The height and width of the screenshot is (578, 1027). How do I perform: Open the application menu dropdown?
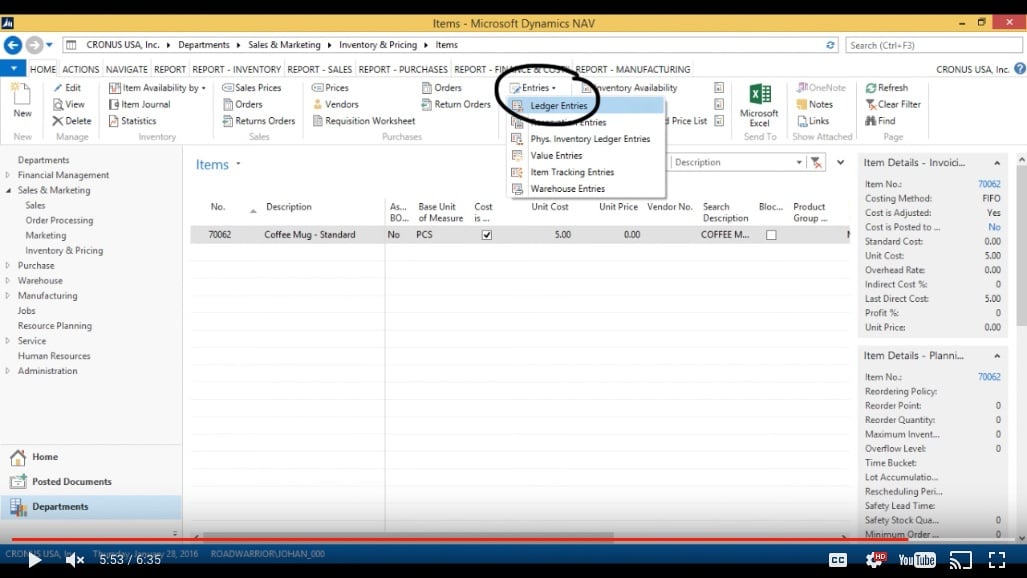click(x=13, y=68)
